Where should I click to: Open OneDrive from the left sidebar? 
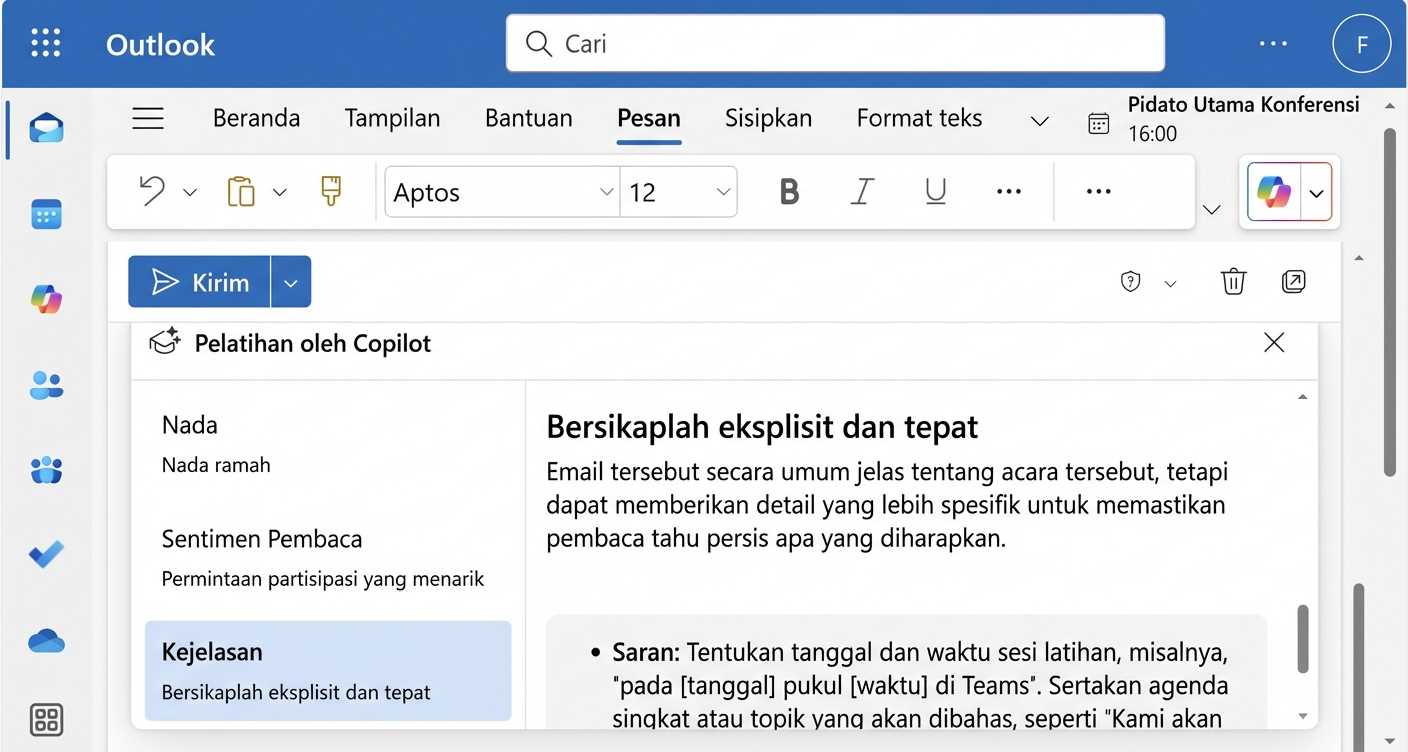(46, 640)
